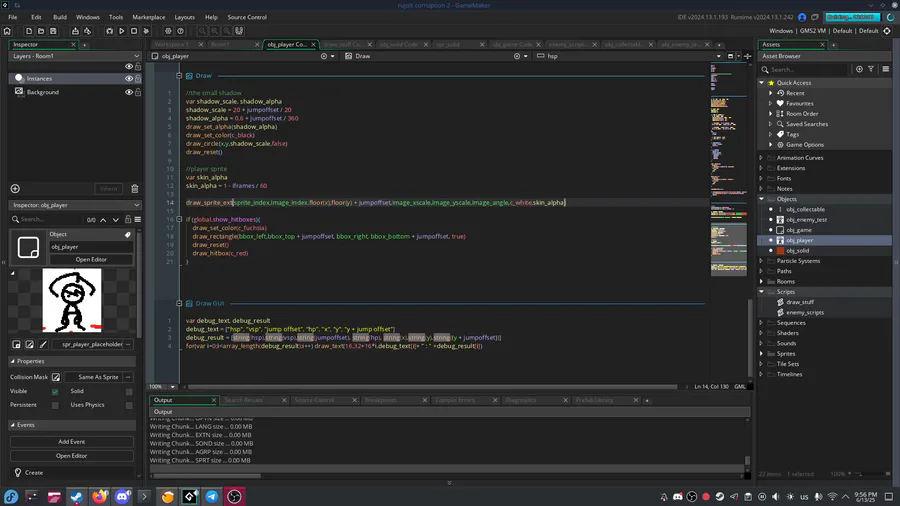Collapse the Objects folder in Asset Browser
Screen dimensions: 900x506
[x=762, y=199]
